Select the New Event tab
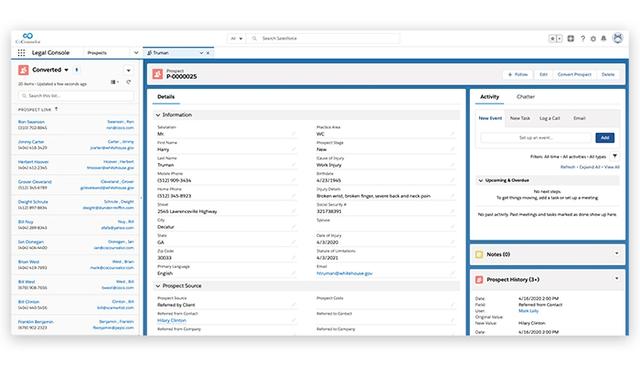The width and height of the screenshot is (640, 366). pos(490,118)
